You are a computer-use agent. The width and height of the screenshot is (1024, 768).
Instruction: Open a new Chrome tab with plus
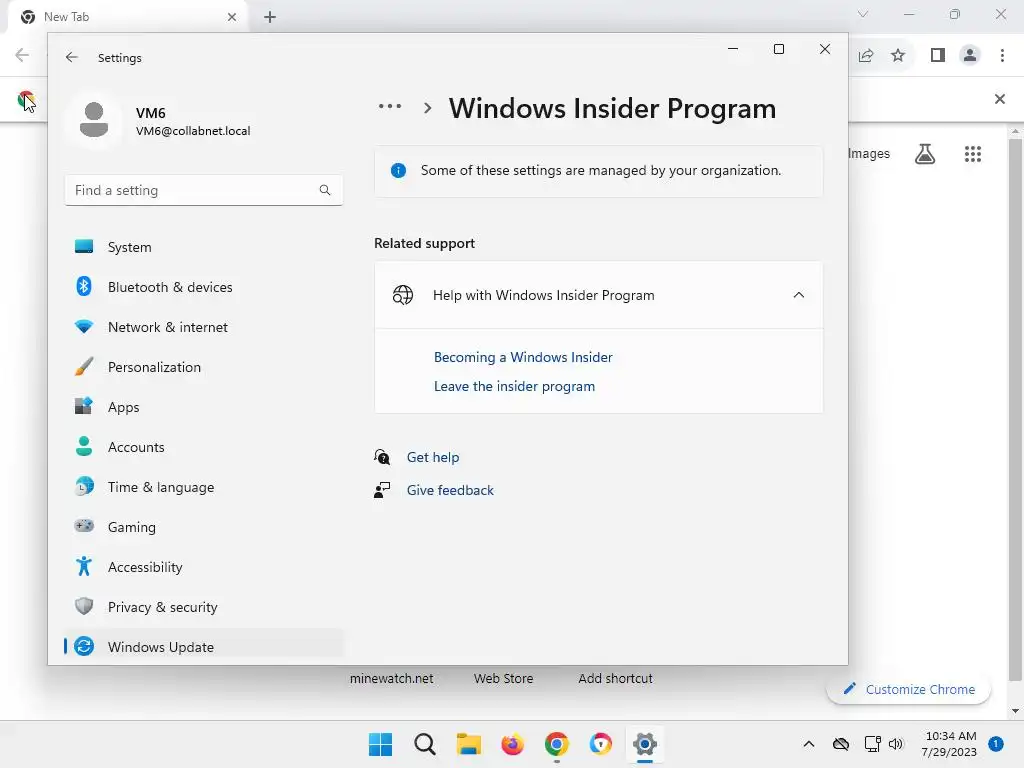coord(270,17)
